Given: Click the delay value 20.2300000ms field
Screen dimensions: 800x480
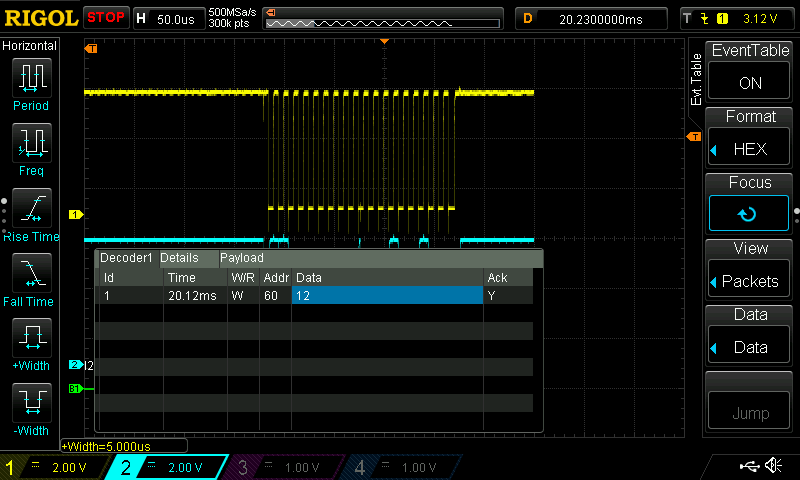Looking at the screenshot, I should [x=591, y=19].
